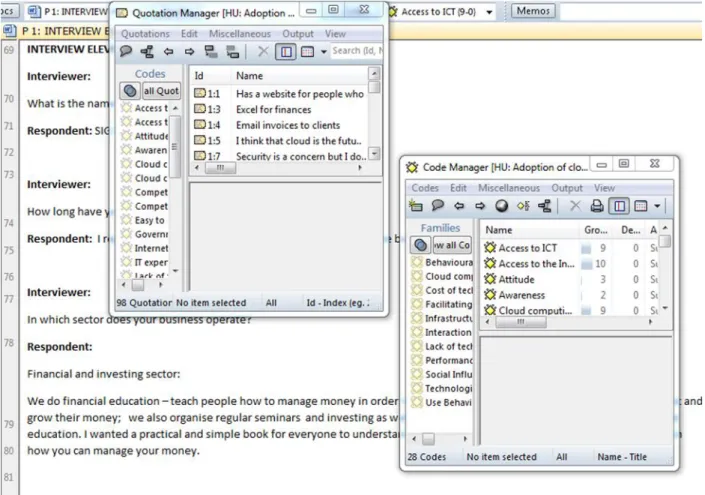Screen dimensions: 705x495
Task: Click the round filter icon in Families panel
Action: [x=420, y=245]
